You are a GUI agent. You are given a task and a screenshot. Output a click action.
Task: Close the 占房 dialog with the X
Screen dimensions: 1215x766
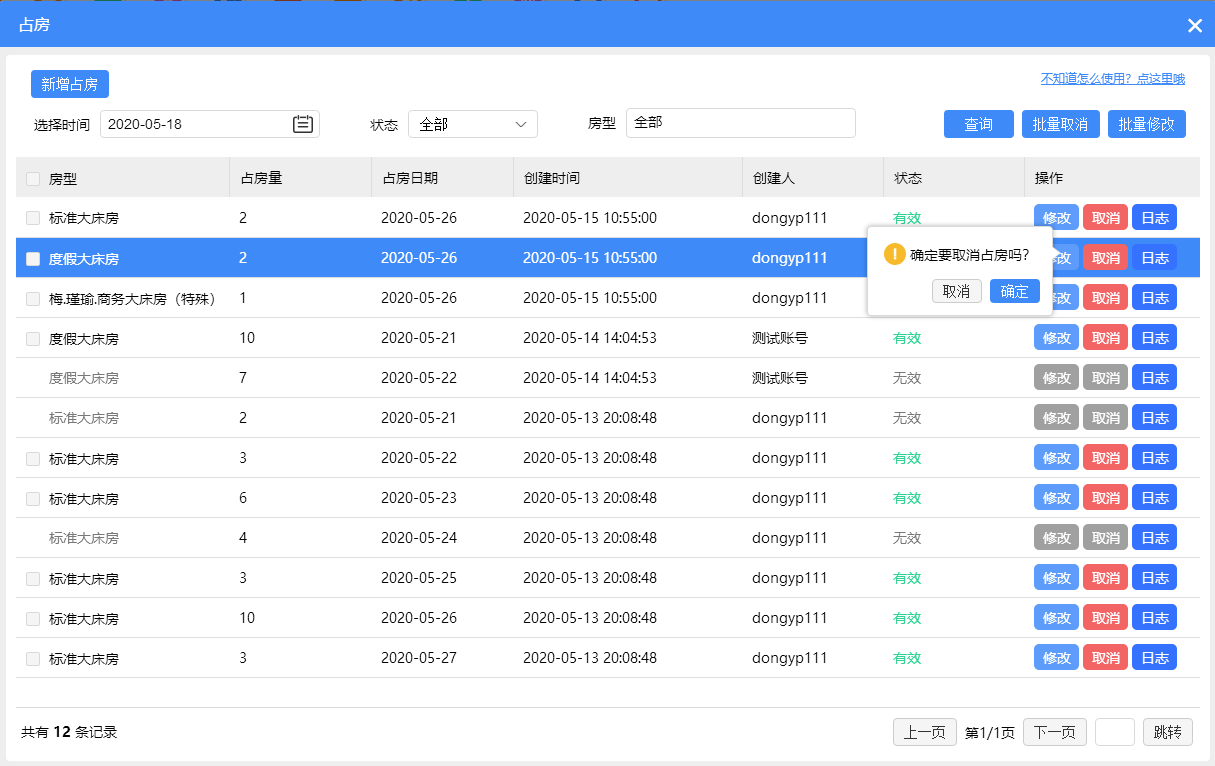click(x=1195, y=25)
